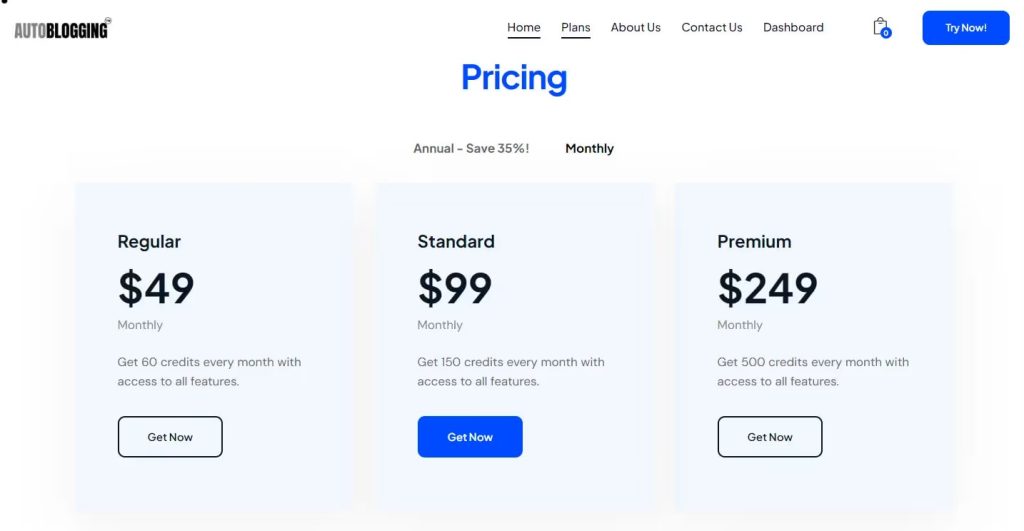Click the $49 price

156,289
